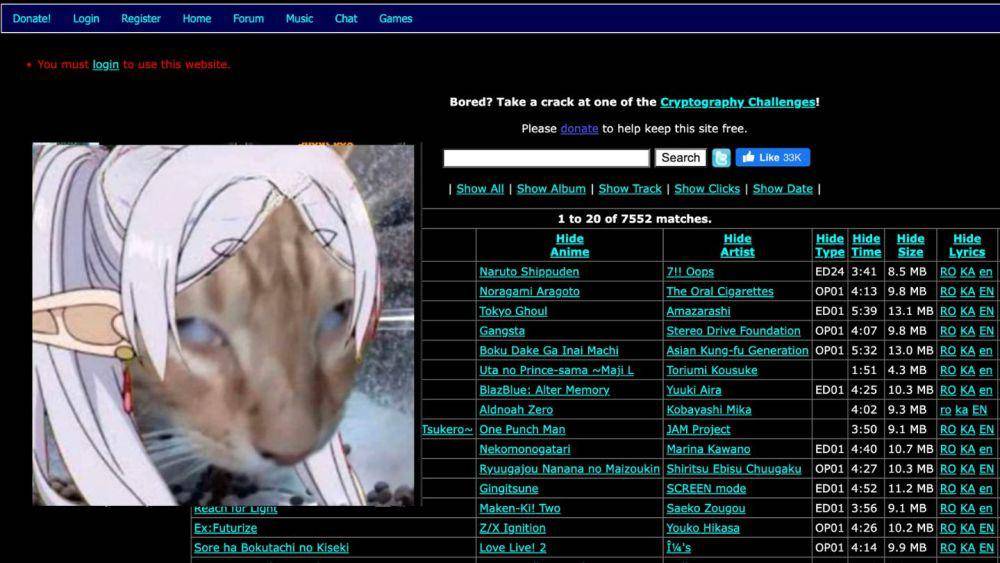Open artist Saeko Zougou link
The height and width of the screenshot is (563, 1000).
[705, 509]
